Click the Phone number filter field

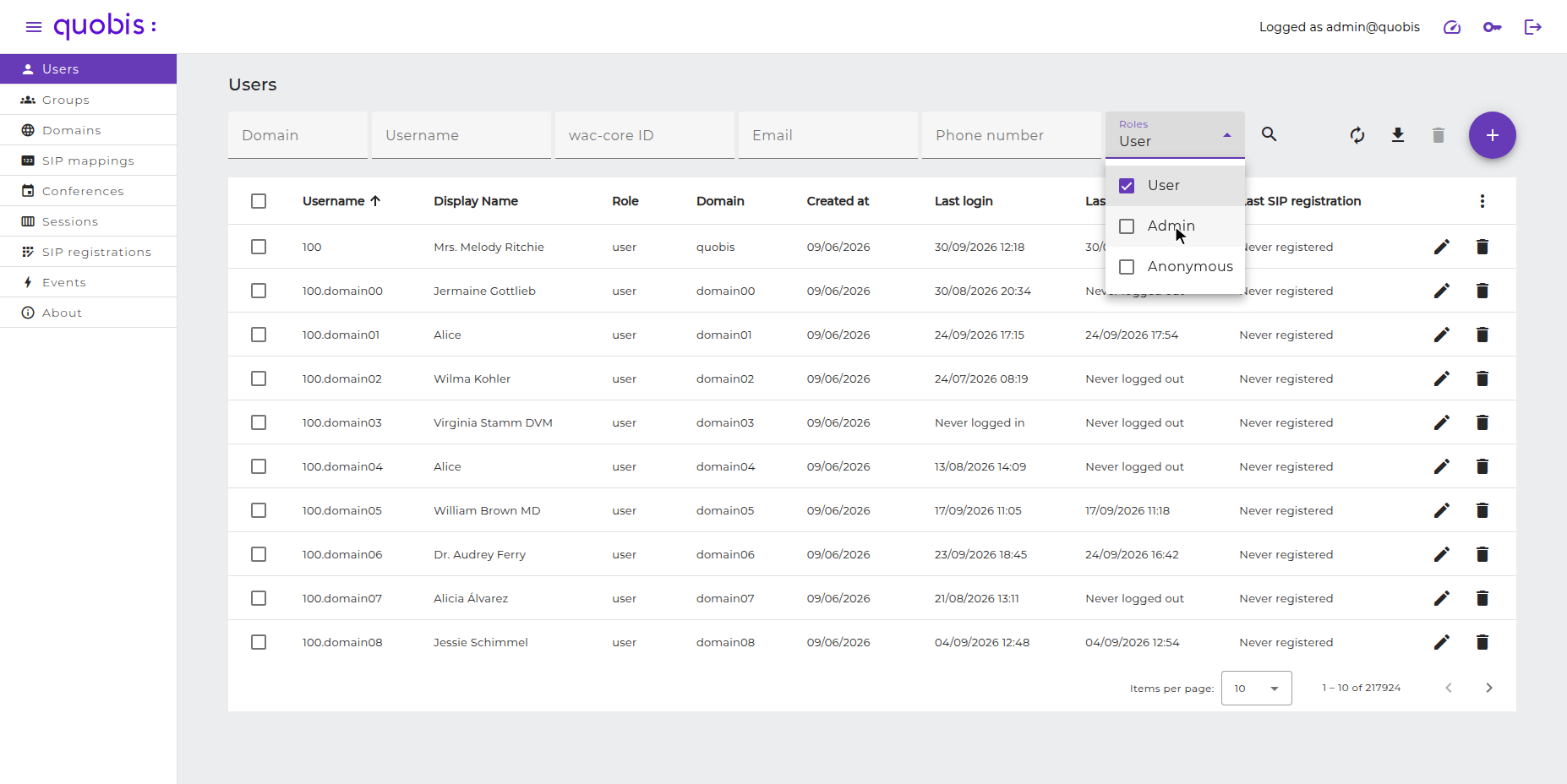tap(1012, 135)
